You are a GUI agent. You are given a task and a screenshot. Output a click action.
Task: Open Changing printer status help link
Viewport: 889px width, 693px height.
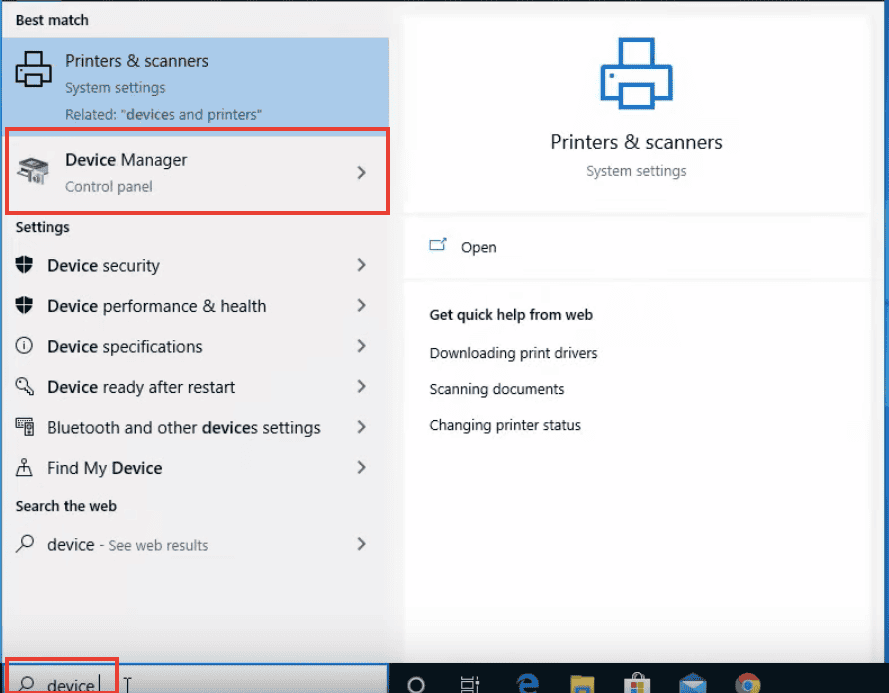tap(505, 425)
